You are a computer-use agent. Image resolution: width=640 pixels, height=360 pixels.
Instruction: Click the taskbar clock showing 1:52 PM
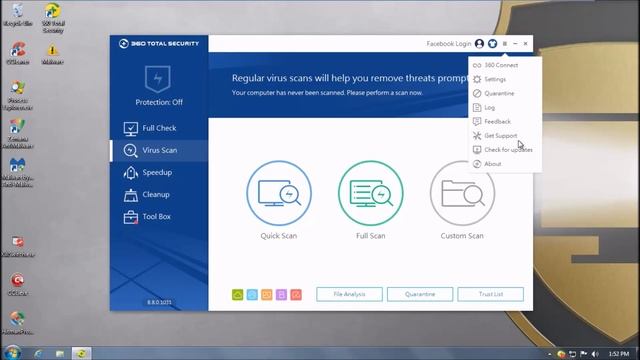tap(618, 354)
